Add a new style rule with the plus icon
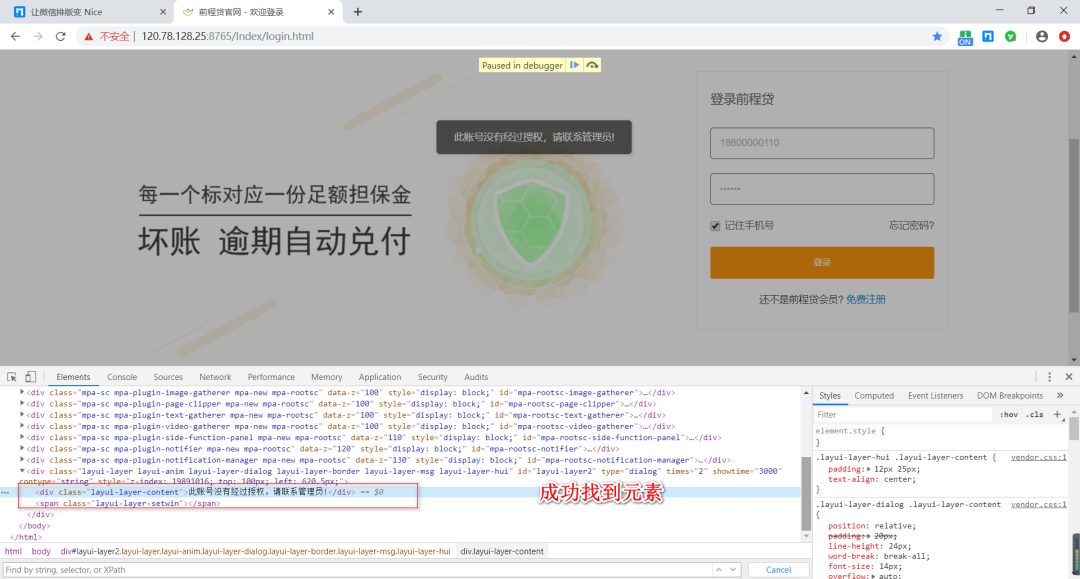Screen dimensions: 1080x579 click(1057, 414)
